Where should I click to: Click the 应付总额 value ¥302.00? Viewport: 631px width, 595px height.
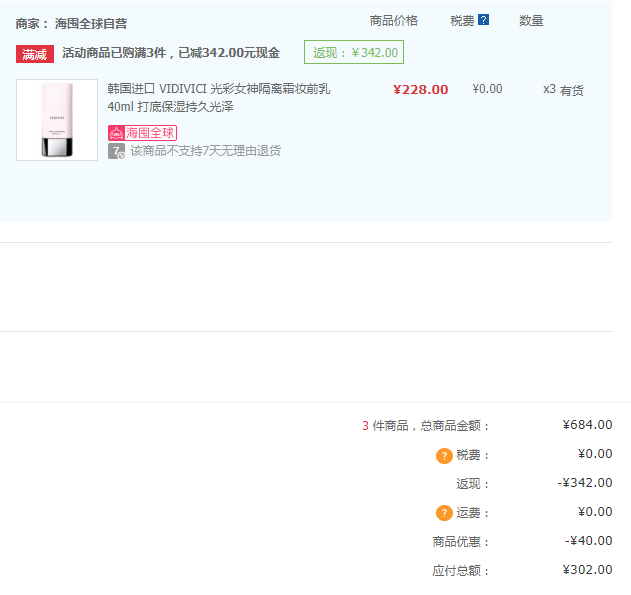coord(588,570)
